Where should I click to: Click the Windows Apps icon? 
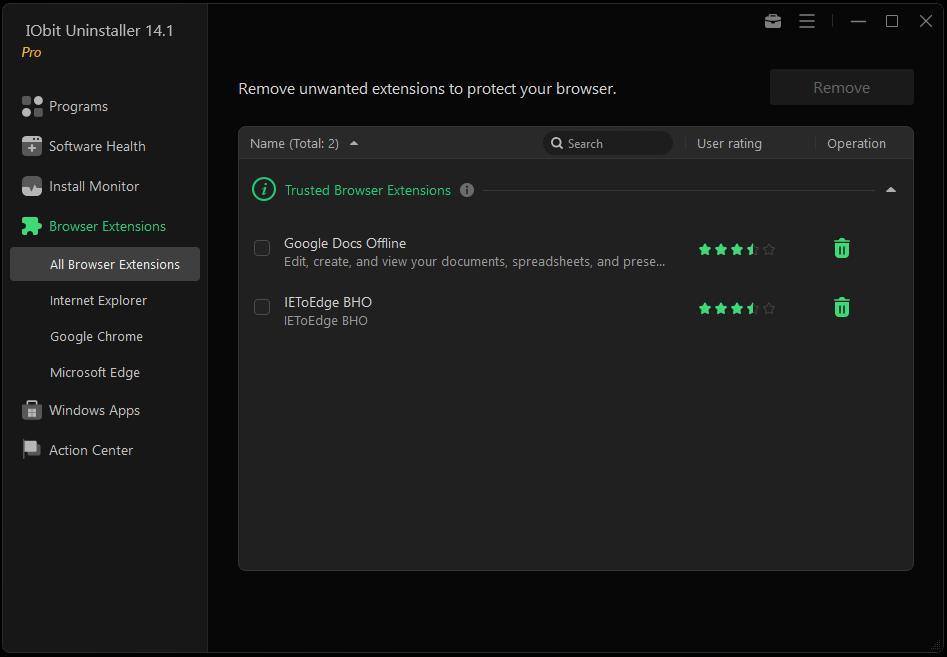point(32,410)
